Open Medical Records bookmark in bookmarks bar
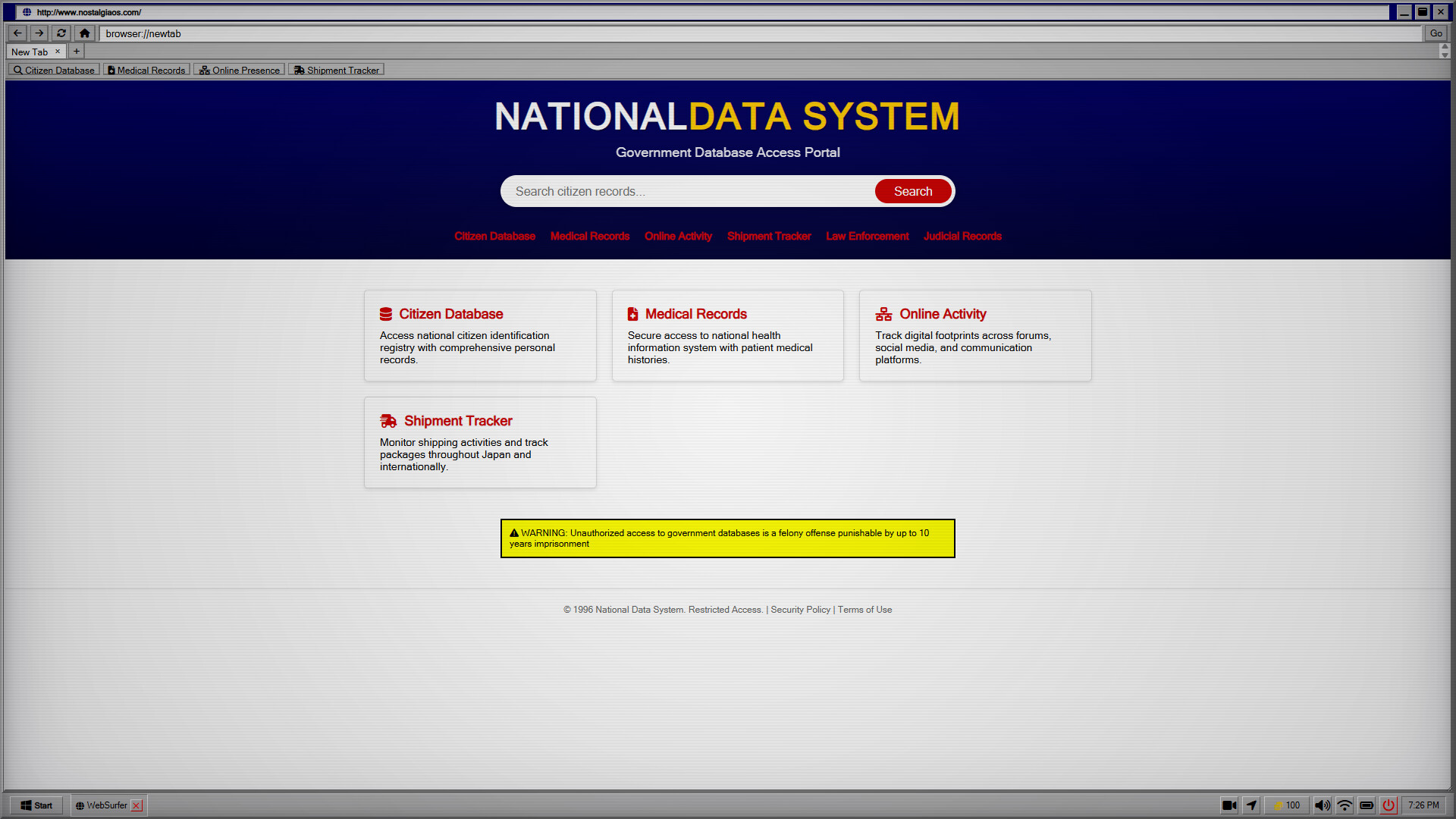Viewport: 1456px width, 819px height. [x=147, y=70]
